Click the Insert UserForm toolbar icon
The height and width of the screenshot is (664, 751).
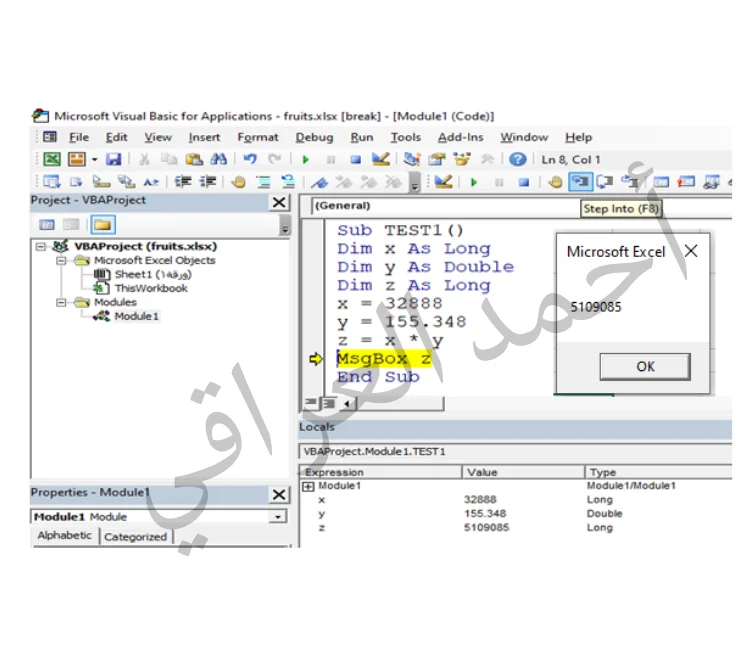[x=77, y=159]
